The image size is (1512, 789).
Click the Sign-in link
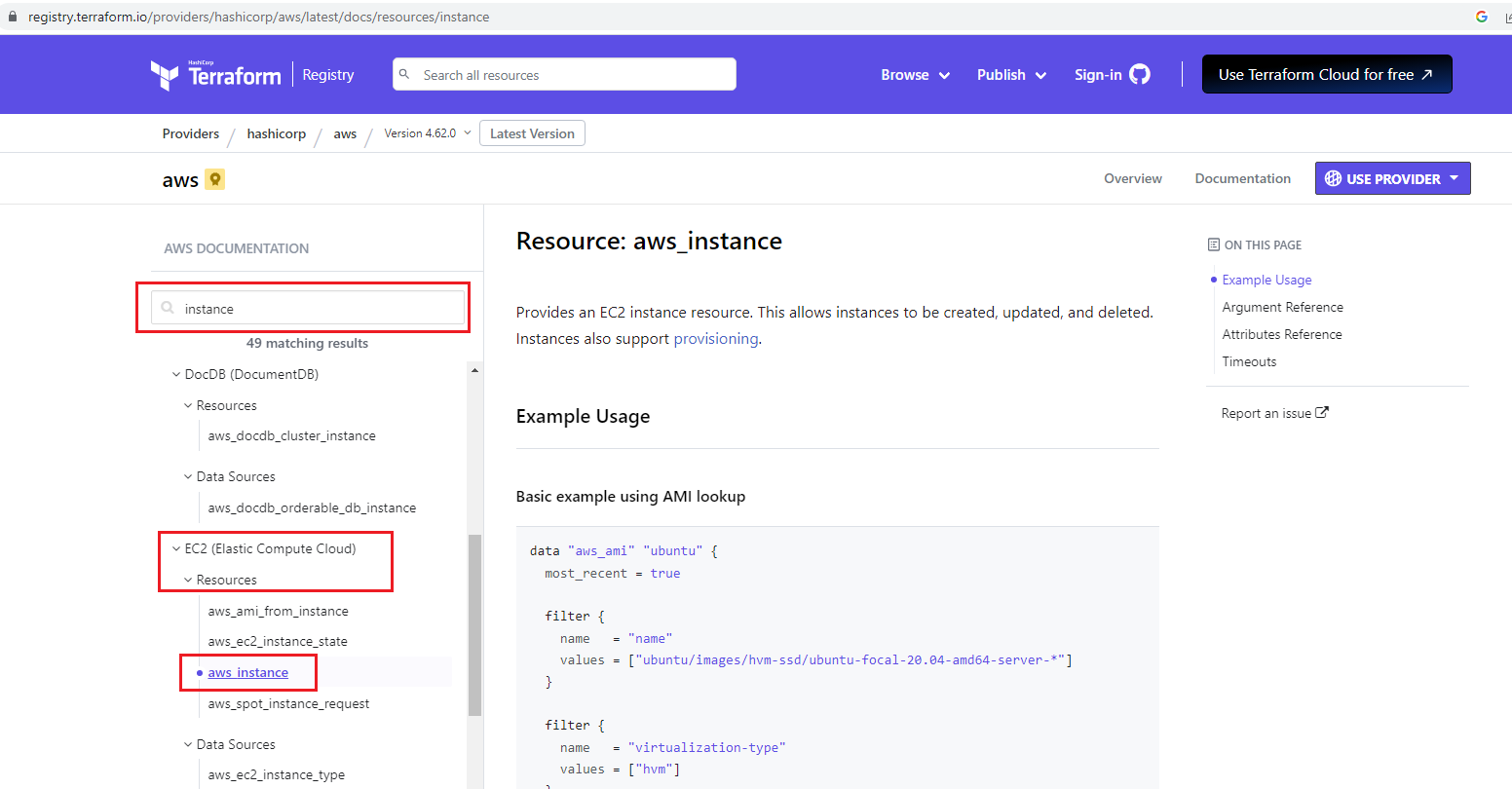point(1098,75)
